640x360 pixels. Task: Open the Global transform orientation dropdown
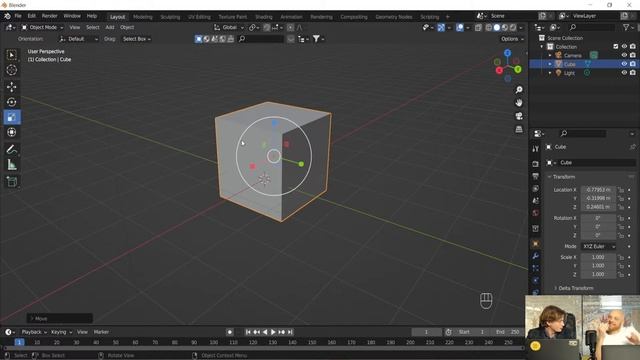click(x=229, y=27)
